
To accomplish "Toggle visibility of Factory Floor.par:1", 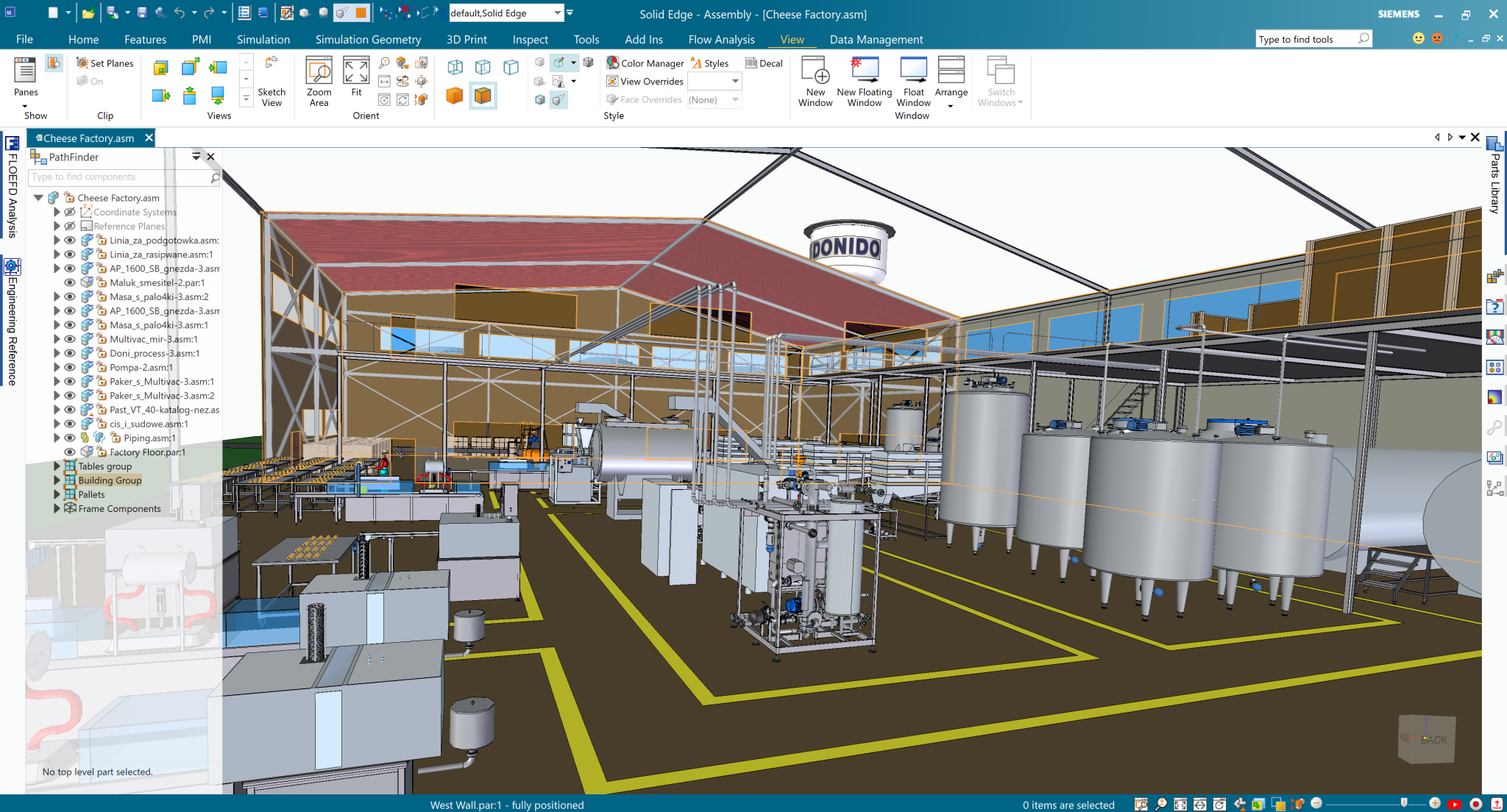I will [70, 452].
